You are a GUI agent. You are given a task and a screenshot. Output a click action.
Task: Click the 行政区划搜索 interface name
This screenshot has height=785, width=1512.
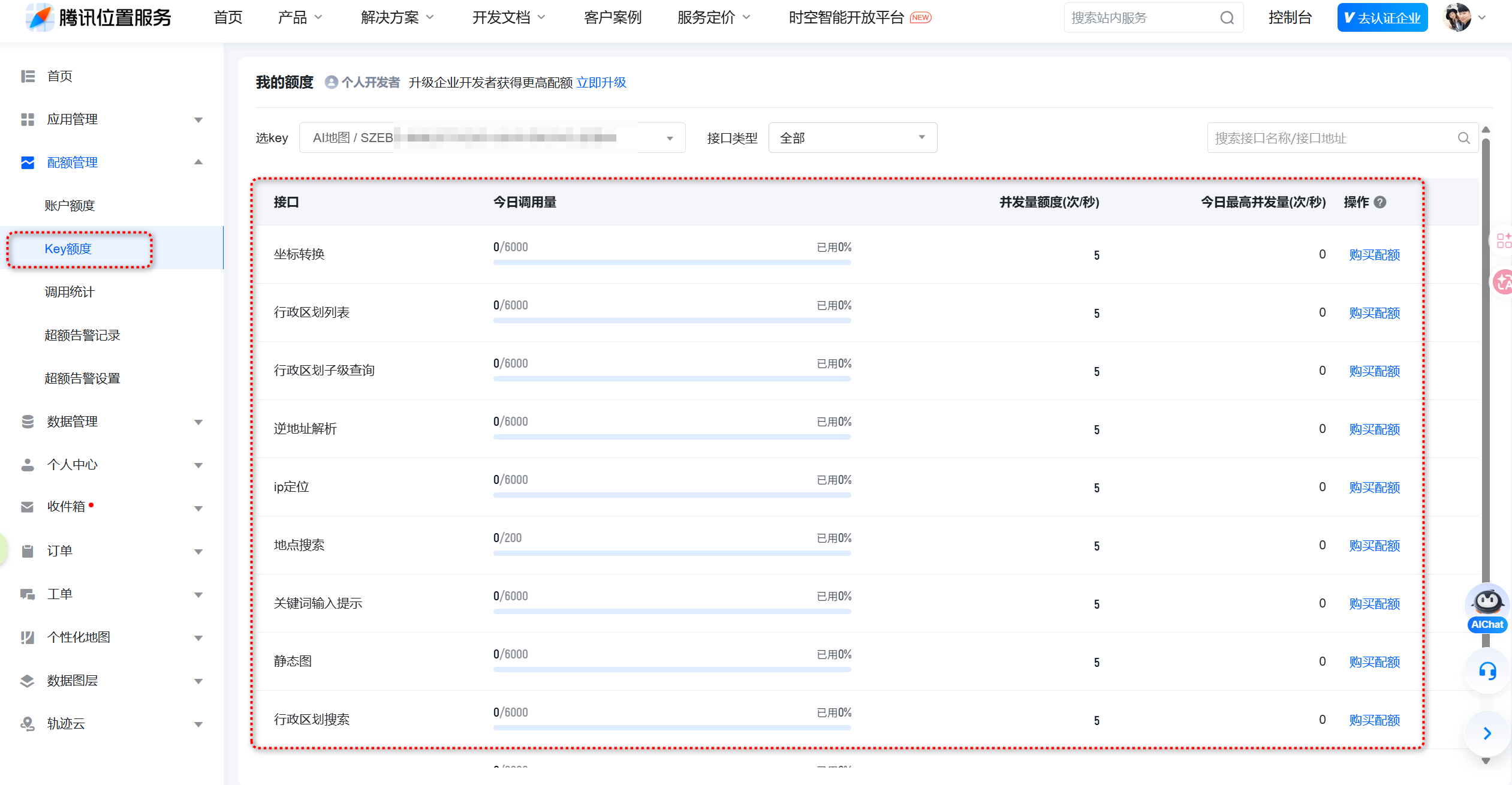(x=312, y=720)
